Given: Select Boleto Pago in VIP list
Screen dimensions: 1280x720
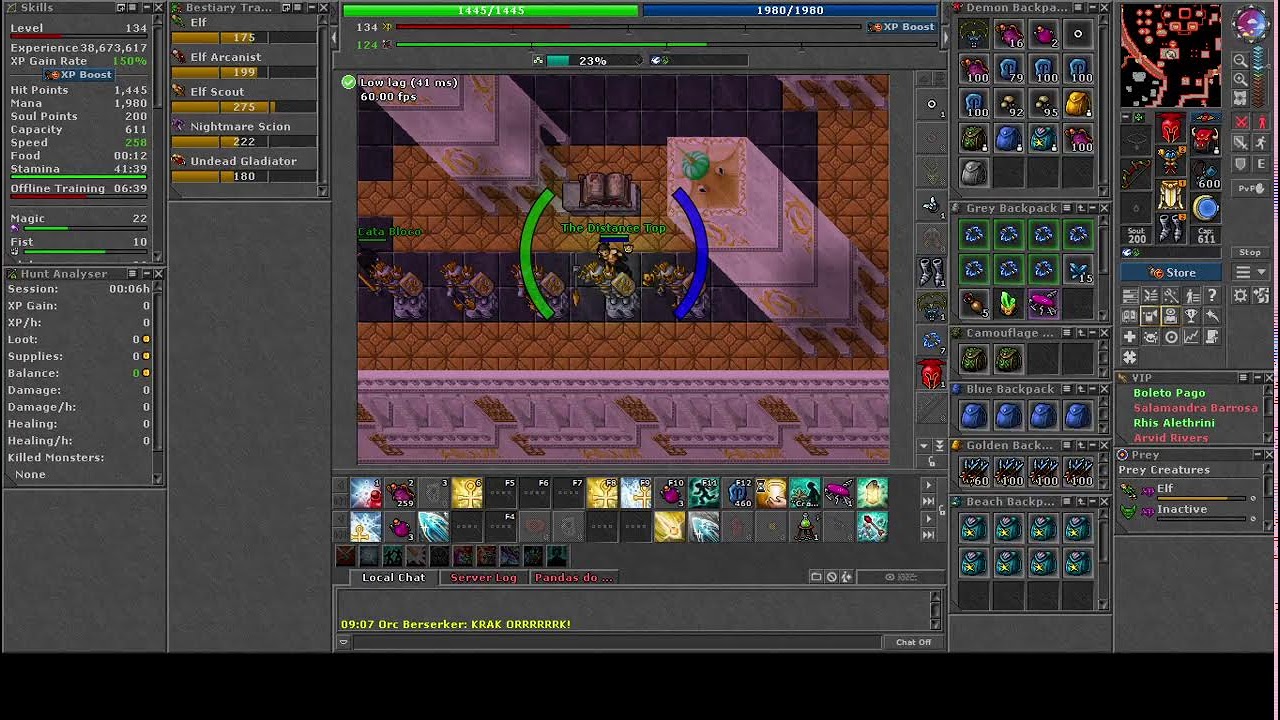Looking at the screenshot, I should (1169, 393).
